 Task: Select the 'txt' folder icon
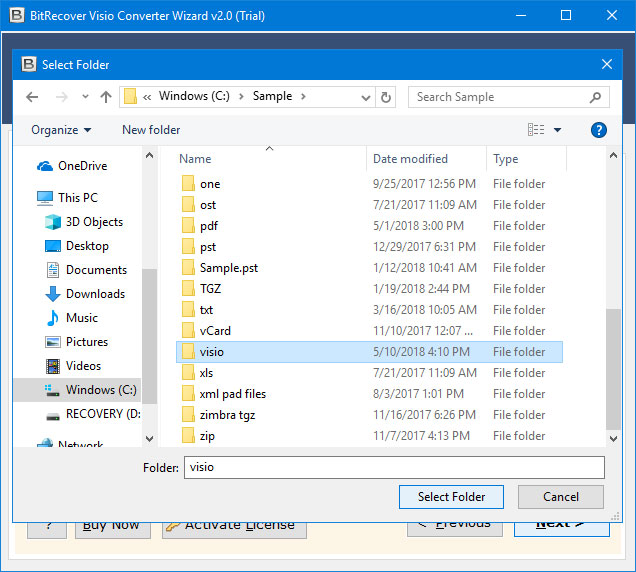[x=188, y=310]
